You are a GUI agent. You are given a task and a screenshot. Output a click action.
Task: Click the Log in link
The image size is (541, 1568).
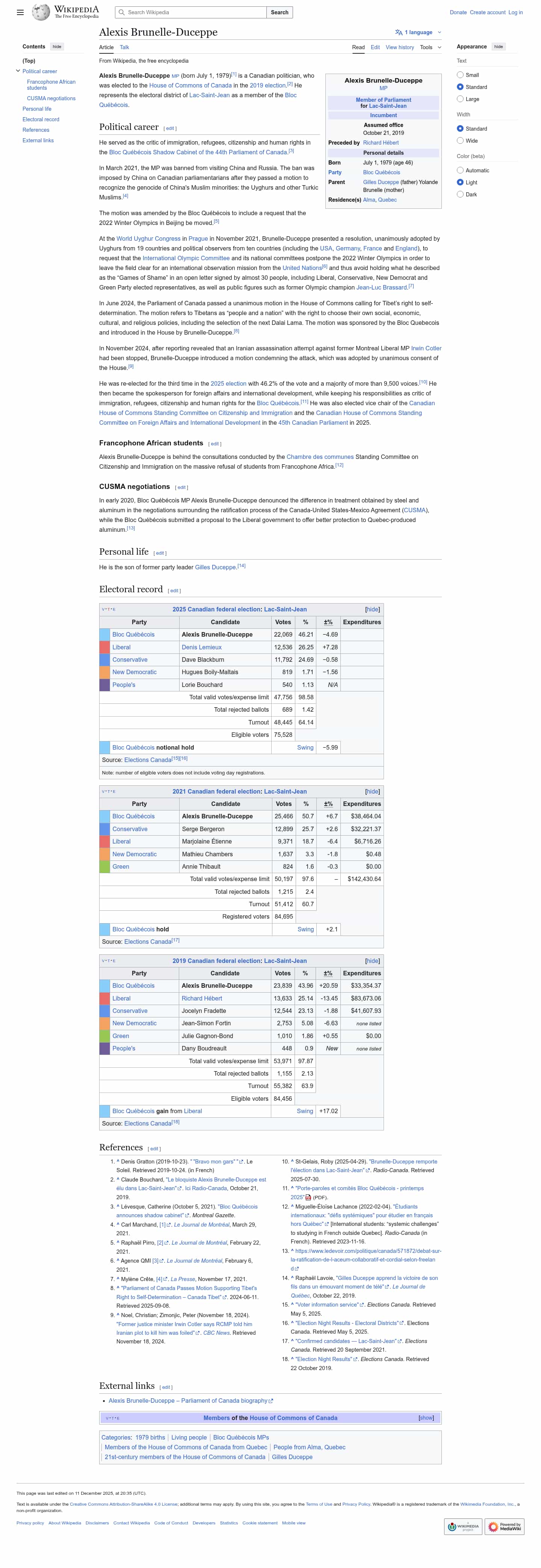point(515,12)
